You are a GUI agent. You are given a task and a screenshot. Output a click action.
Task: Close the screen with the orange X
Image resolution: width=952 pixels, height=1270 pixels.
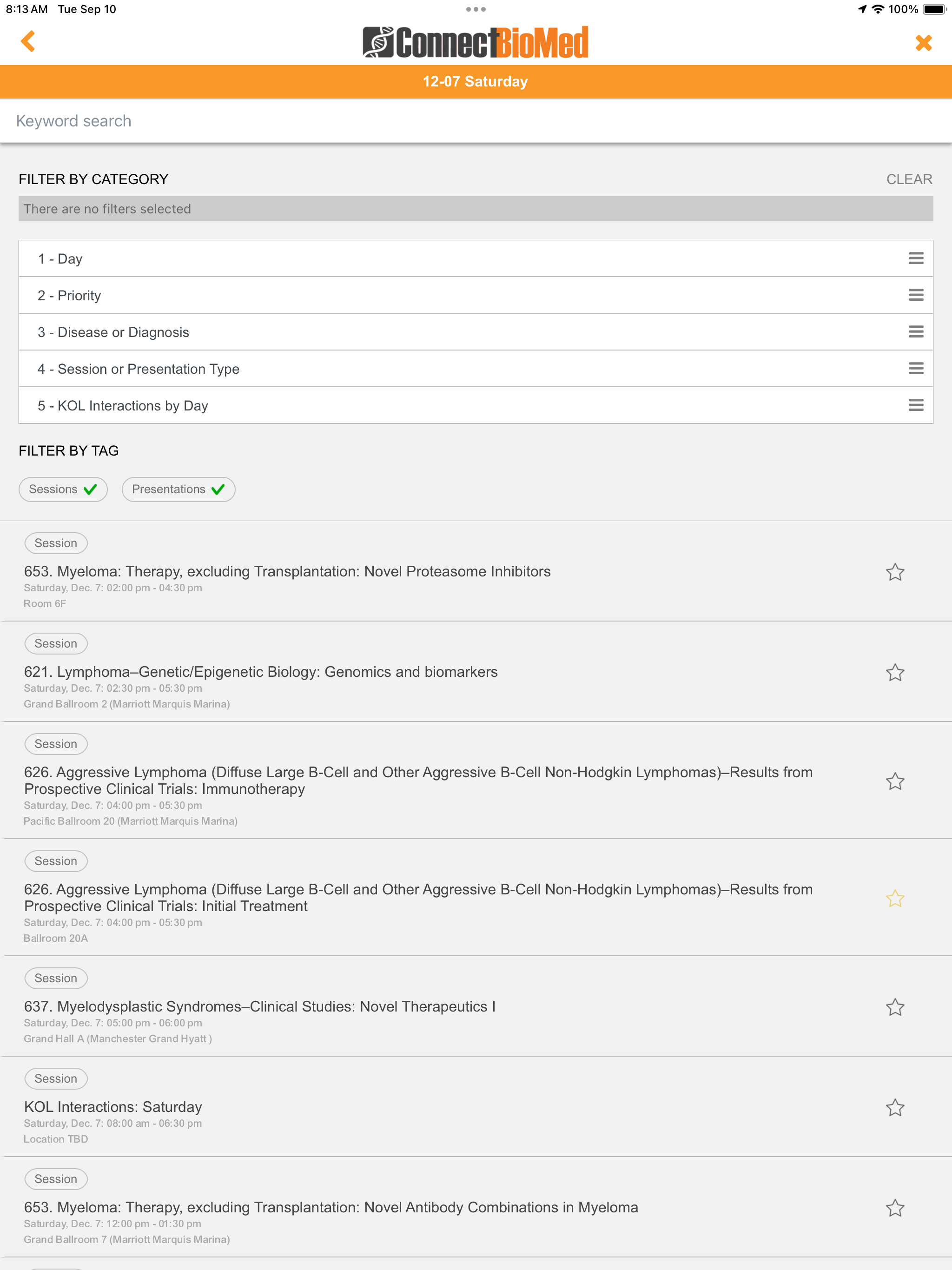tap(923, 42)
